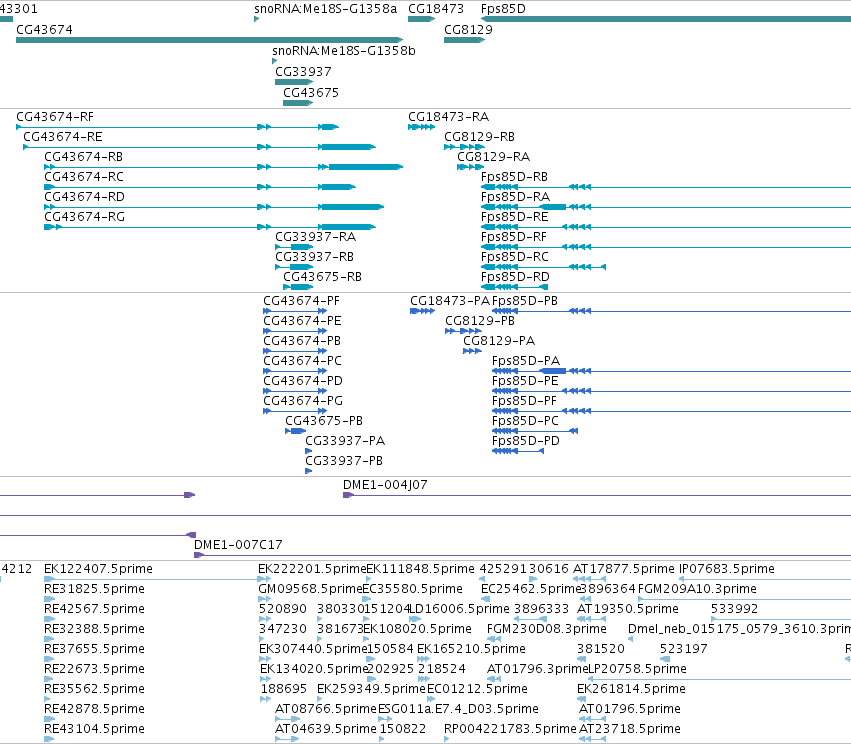The image size is (851, 744).
Task: Click transcript label CG43674-RC
Action: (x=84, y=176)
